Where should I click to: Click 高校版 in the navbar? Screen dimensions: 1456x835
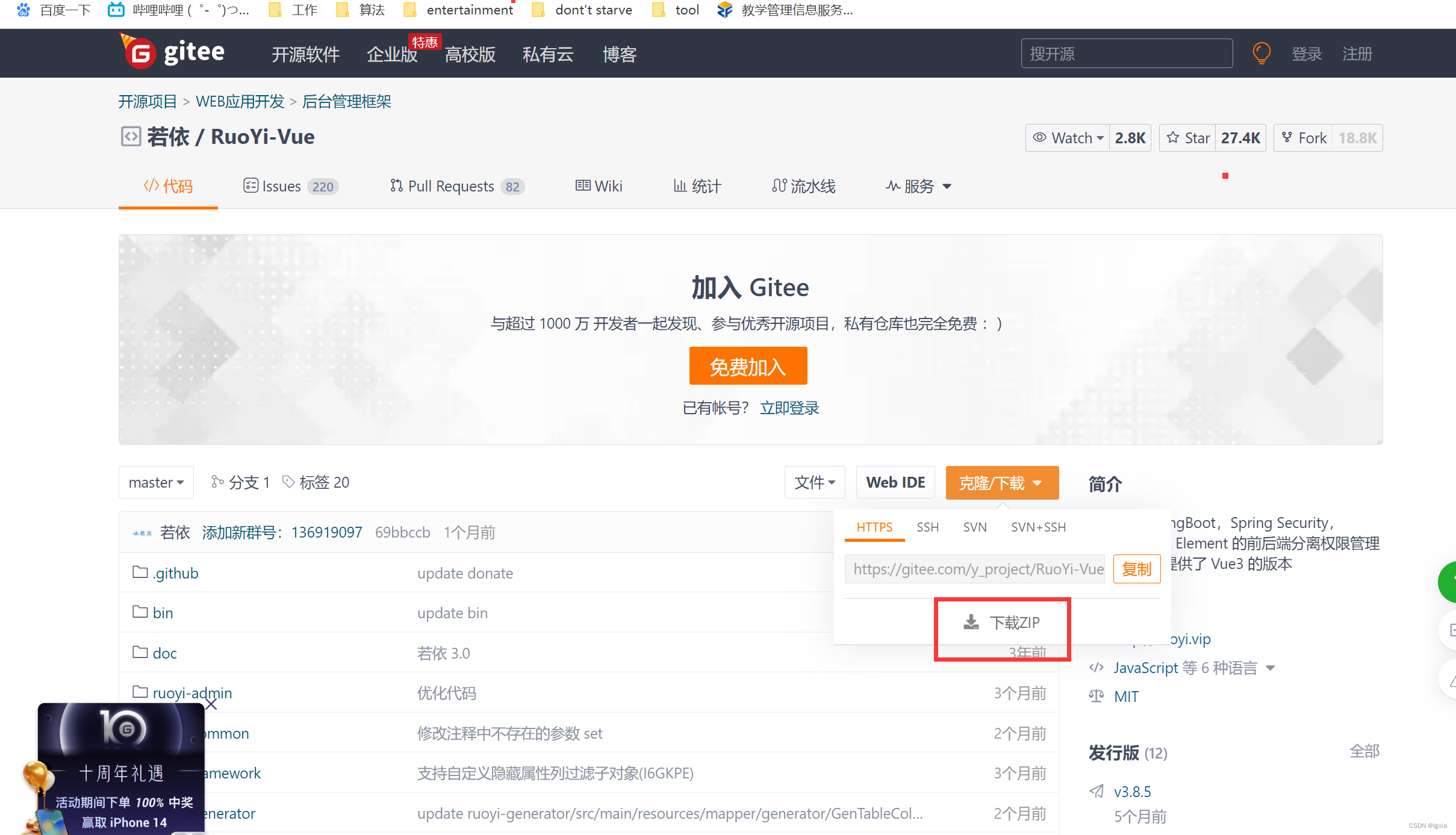click(x=470, y=54)
